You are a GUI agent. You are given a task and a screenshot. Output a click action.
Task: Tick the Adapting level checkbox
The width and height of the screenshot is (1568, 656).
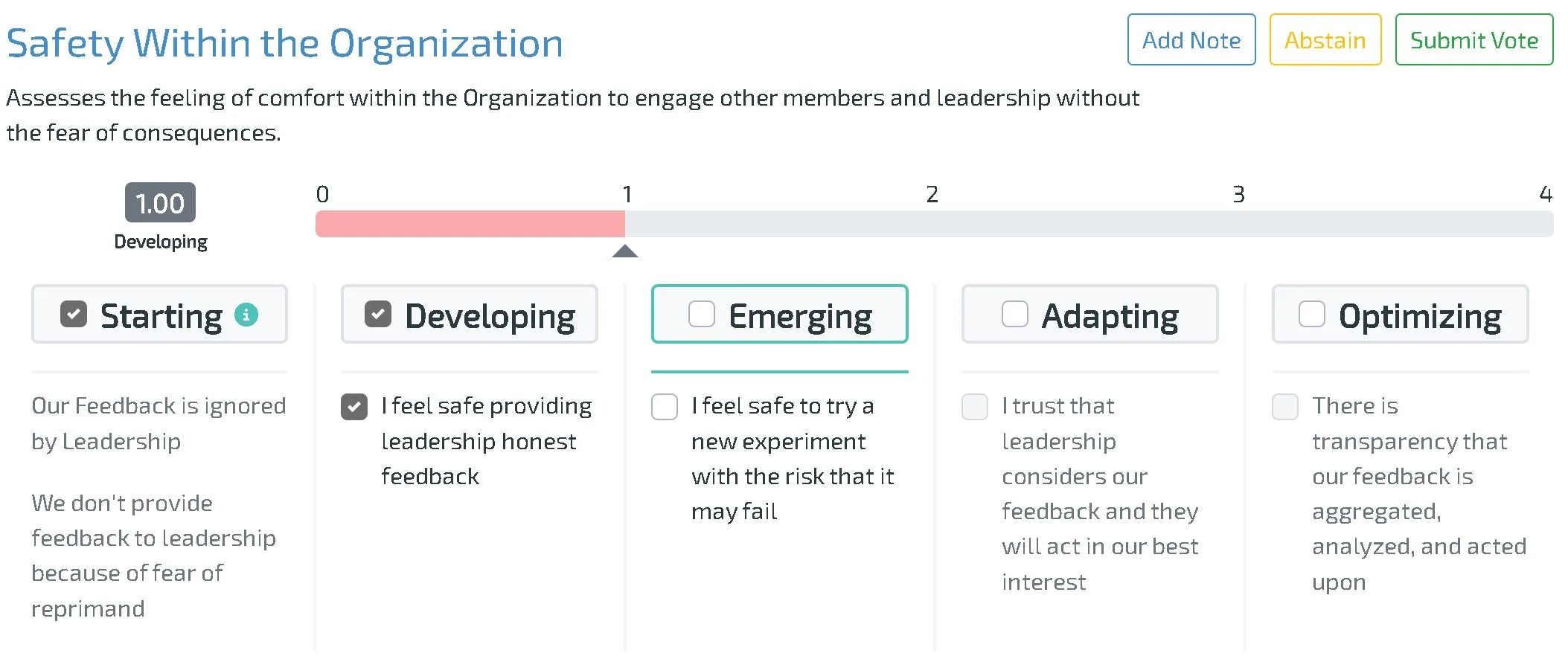[1015, 315]
